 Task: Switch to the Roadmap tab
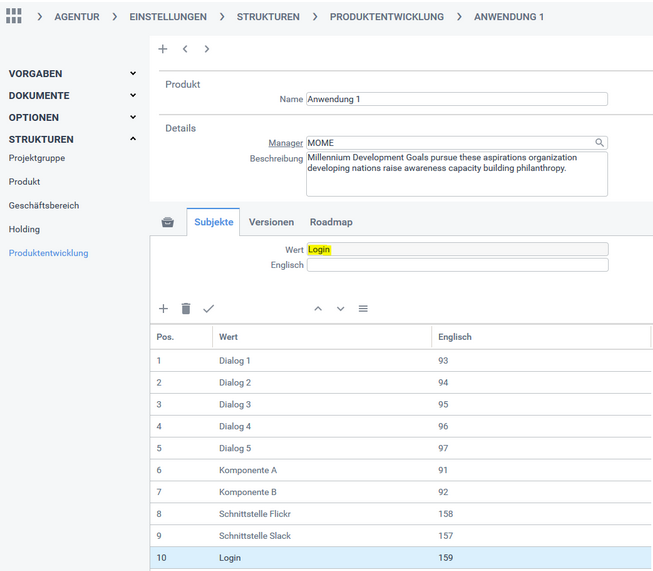tap(331, 222)
